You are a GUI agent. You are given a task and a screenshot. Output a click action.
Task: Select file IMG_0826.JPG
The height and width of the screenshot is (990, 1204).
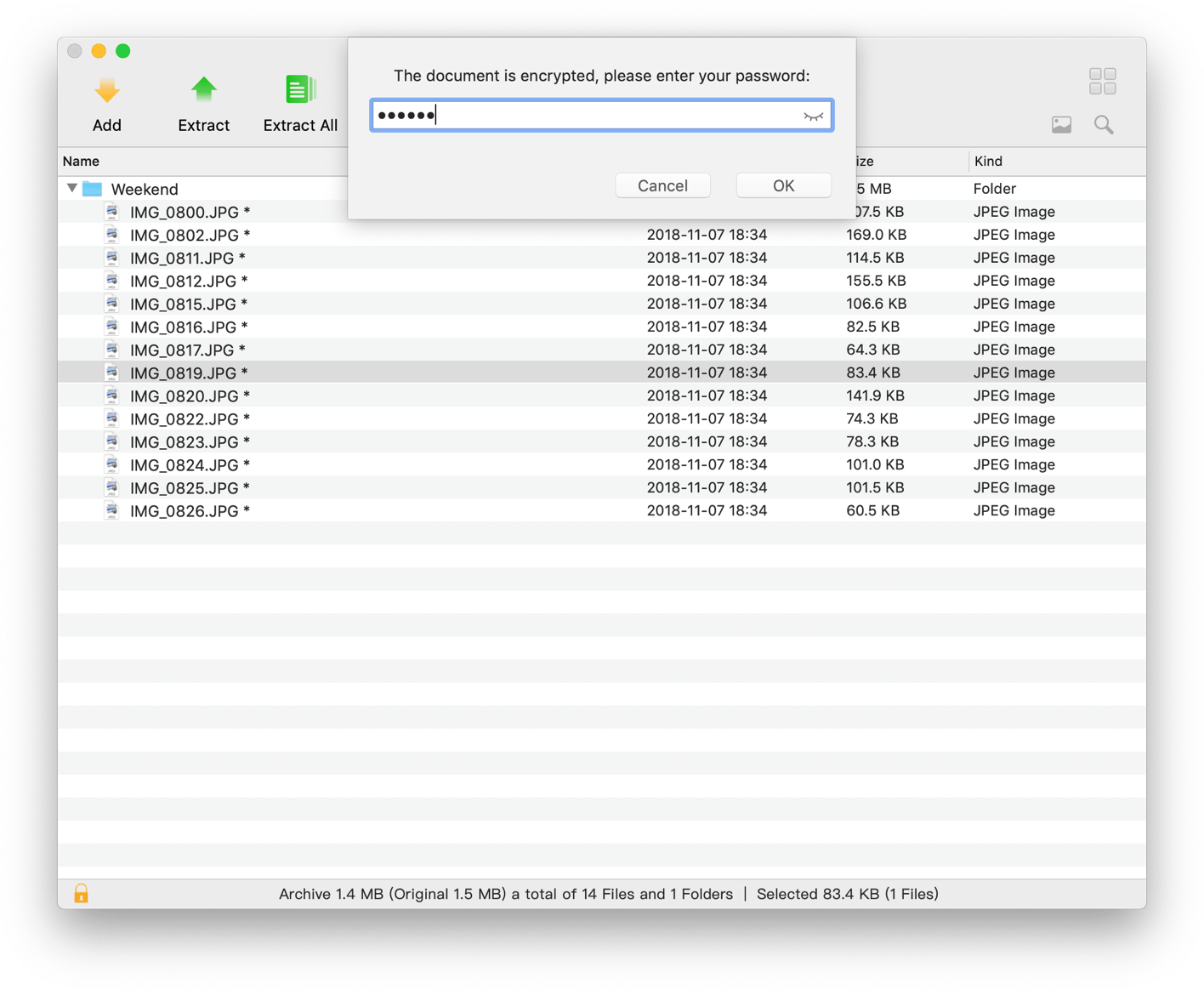tap(185, 510)
